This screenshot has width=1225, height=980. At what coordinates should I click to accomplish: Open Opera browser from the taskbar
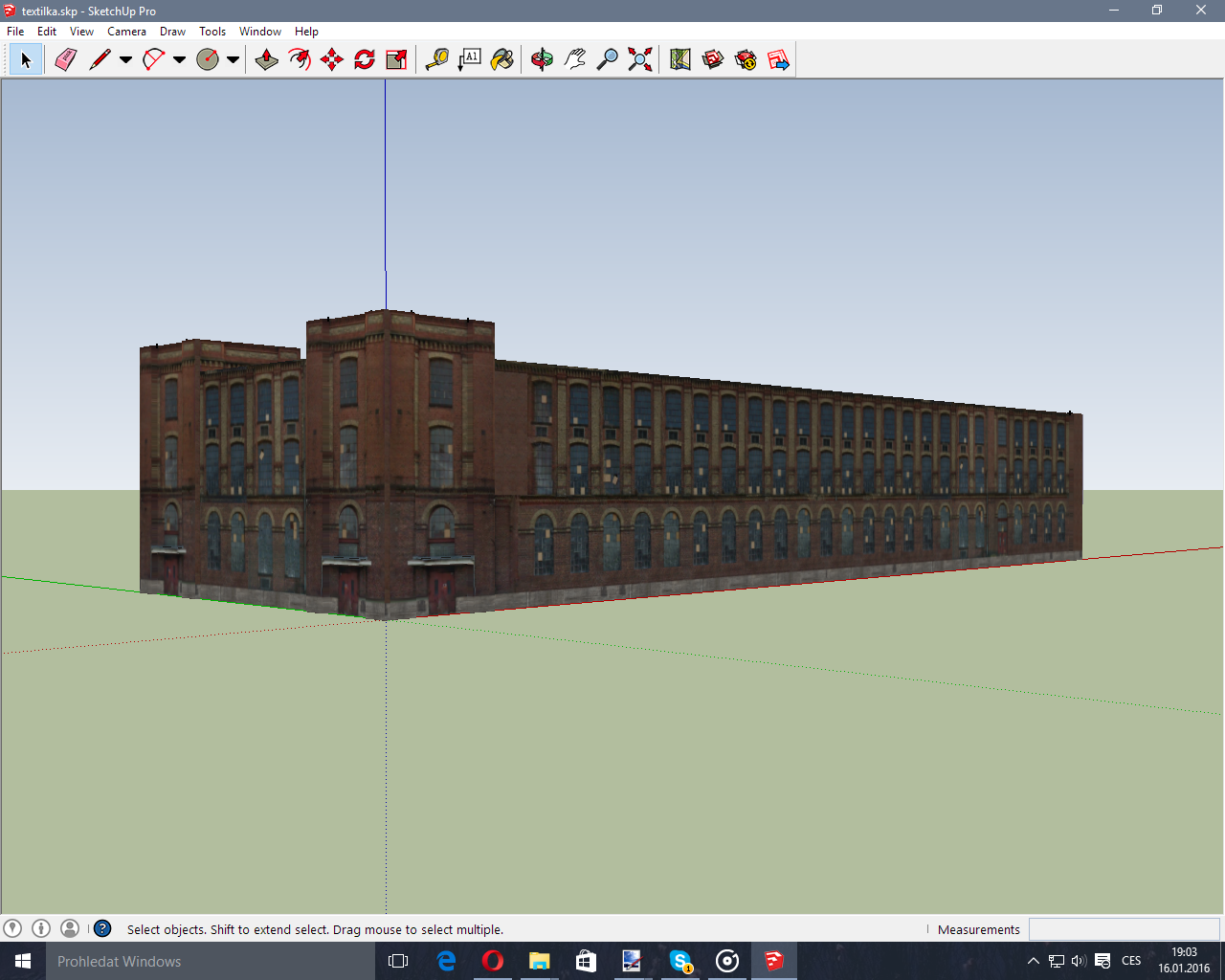493,961
